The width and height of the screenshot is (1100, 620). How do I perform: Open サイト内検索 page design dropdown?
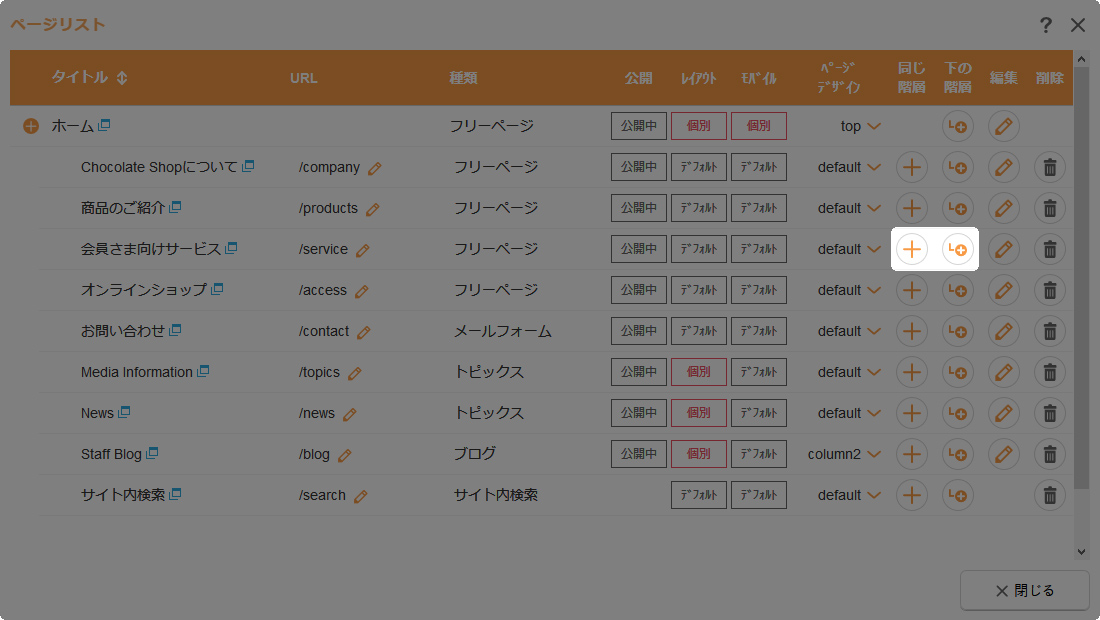point(849,495)
